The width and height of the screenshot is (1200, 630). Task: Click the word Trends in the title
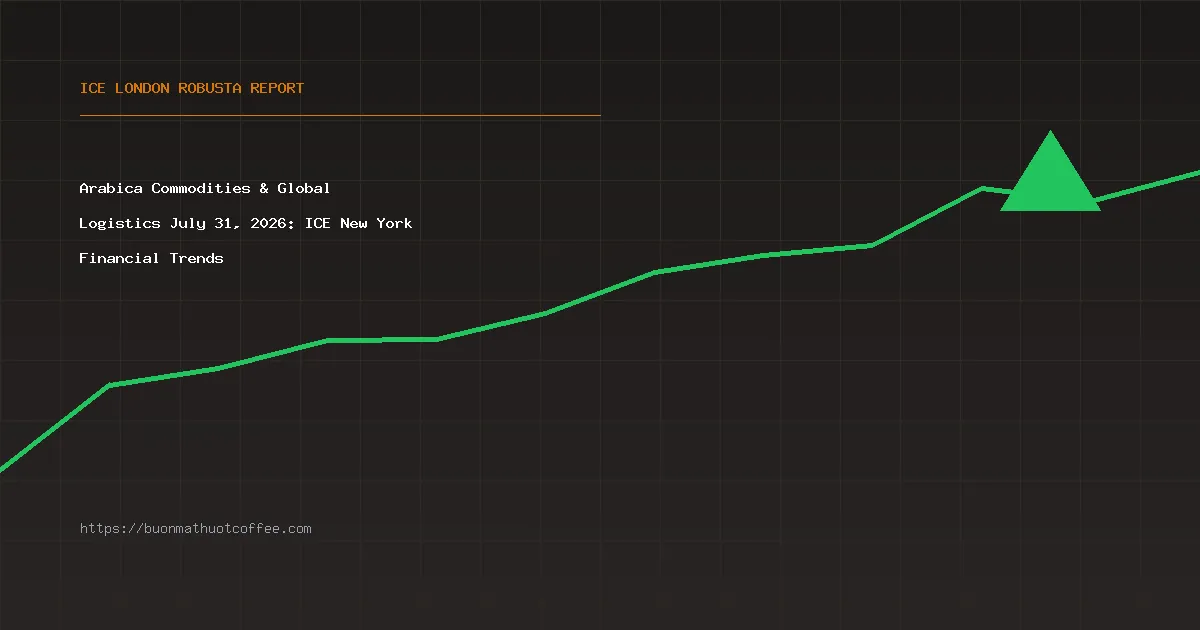pyautogui.click(x=197, y=258)
